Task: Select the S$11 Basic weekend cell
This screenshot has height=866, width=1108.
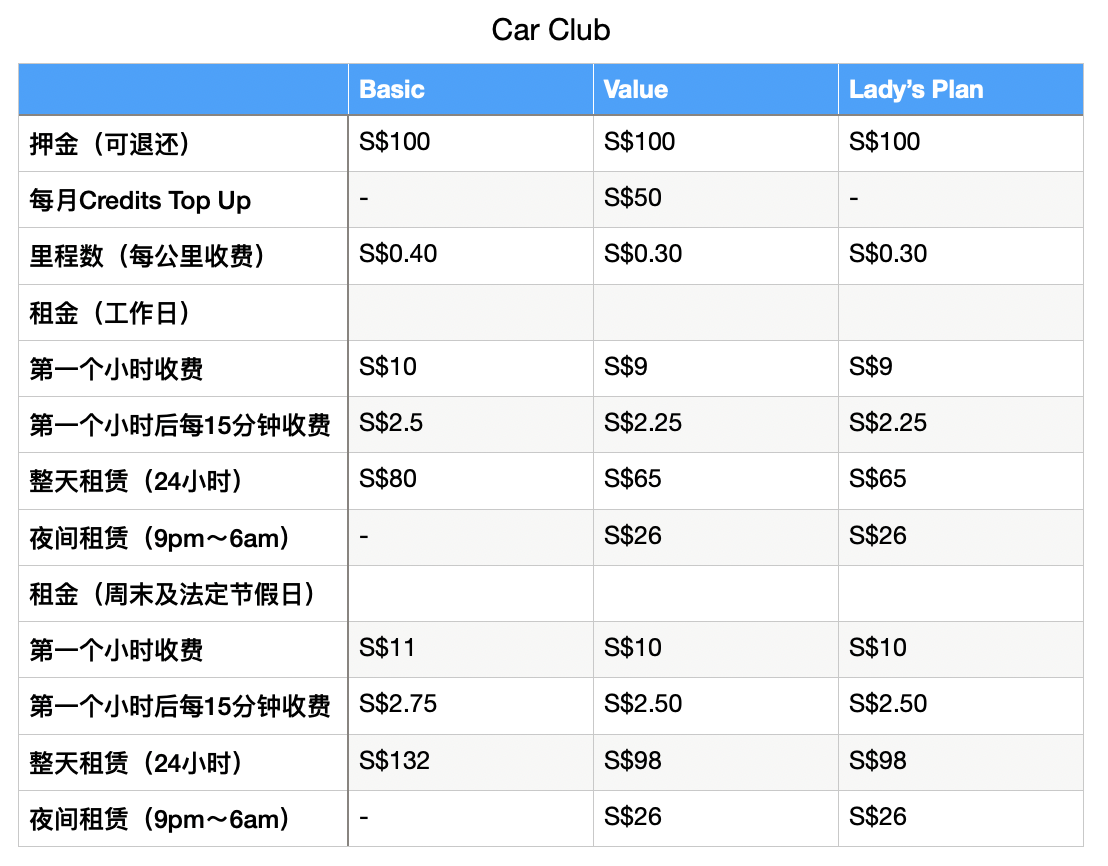Action: coord(387,648)
